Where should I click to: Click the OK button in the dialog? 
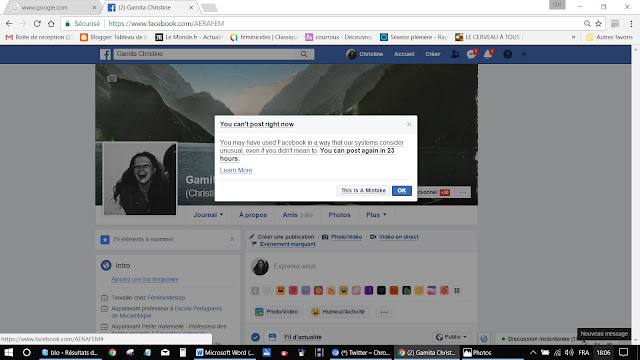click(402, 191)
